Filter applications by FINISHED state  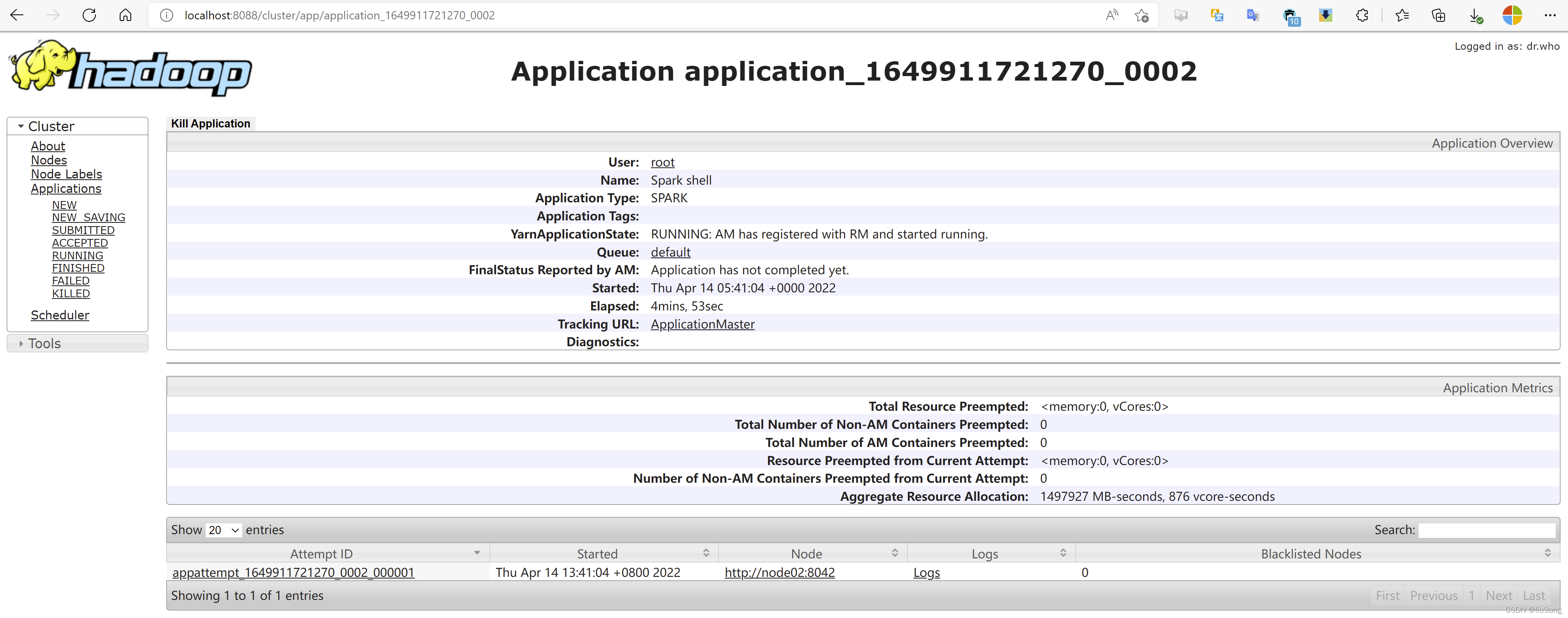coord(78,268)
